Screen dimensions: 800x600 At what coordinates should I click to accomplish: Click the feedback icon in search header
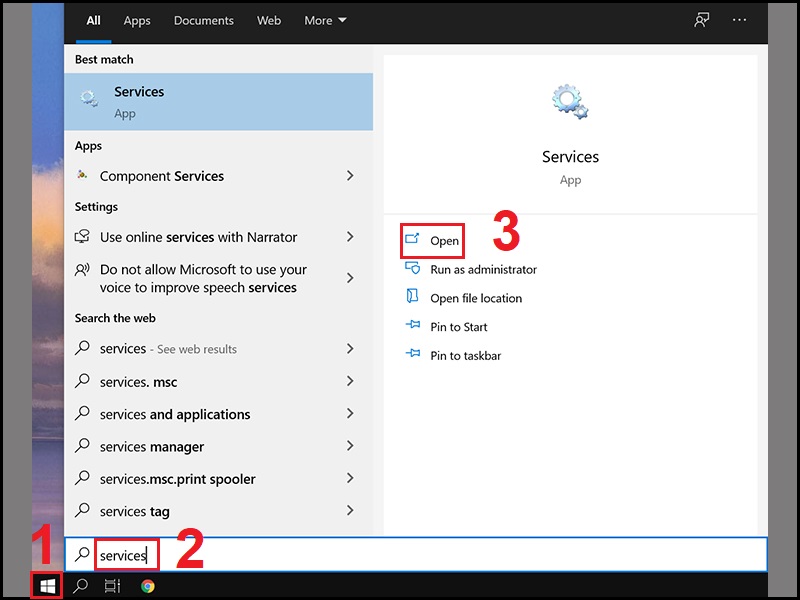[702, 20]
